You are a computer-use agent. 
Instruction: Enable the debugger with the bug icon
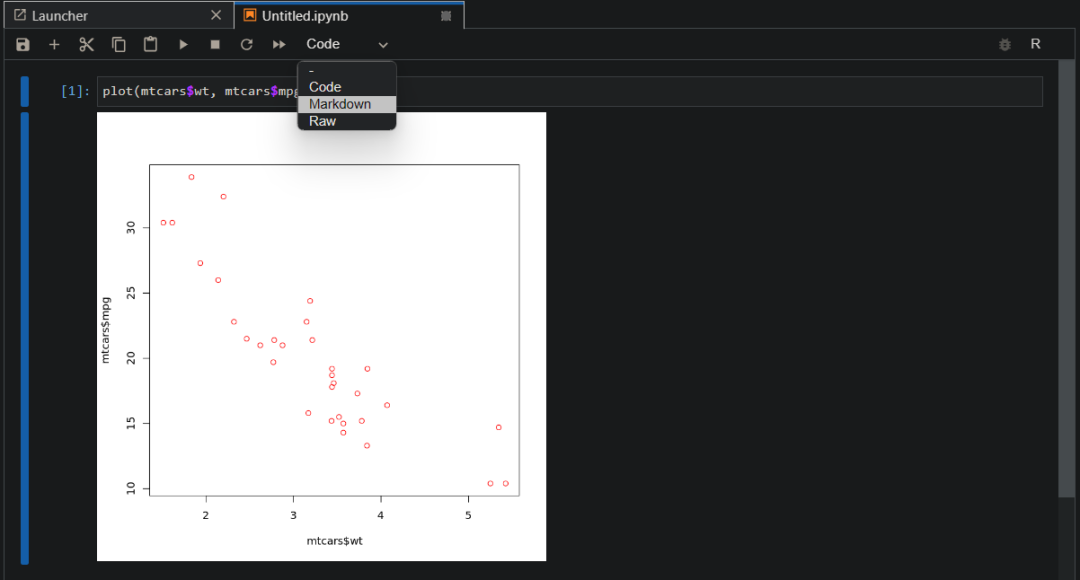pos(1005,45)
